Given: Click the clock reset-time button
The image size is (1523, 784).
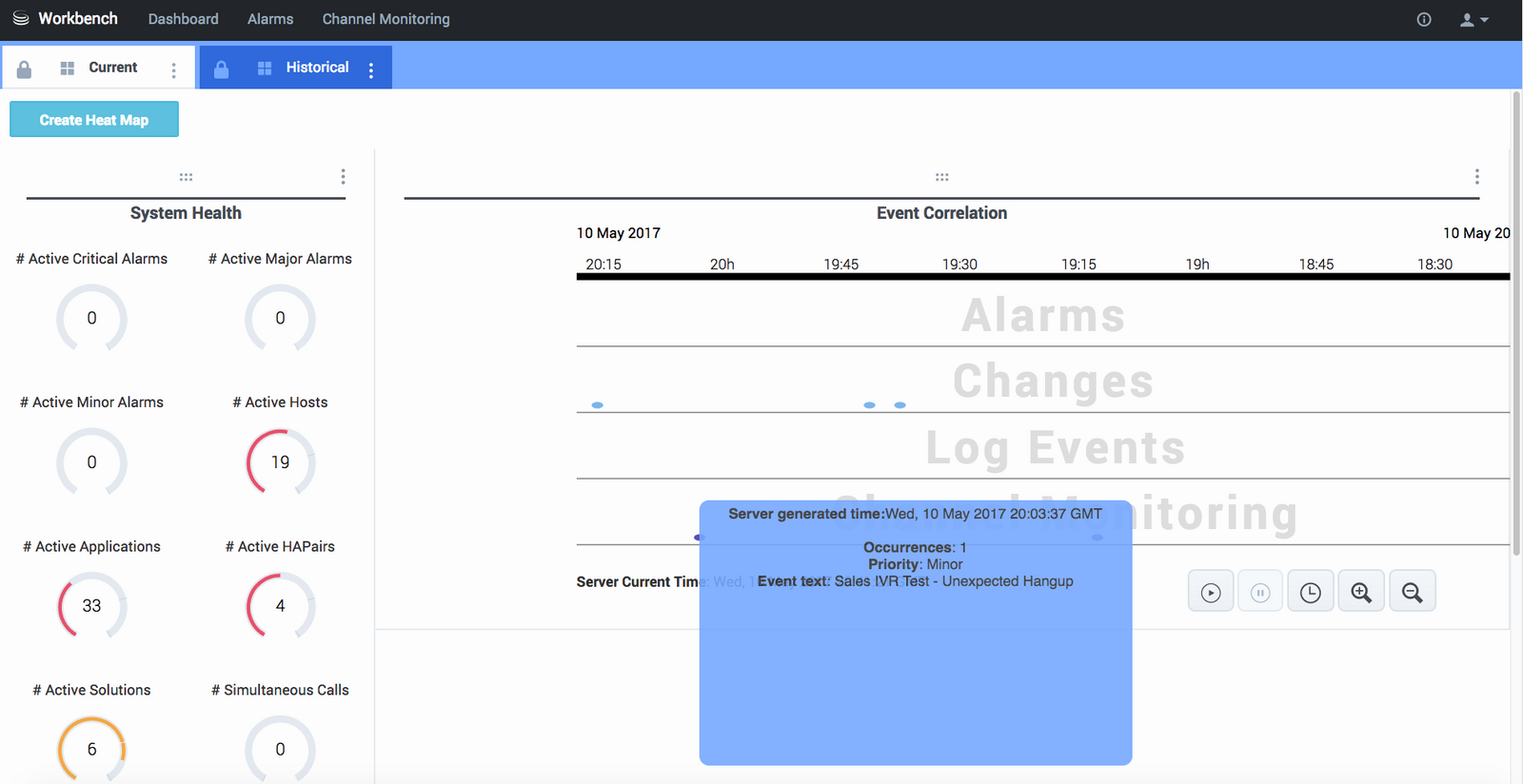Looking at the screenshot, I should 1311,592.
